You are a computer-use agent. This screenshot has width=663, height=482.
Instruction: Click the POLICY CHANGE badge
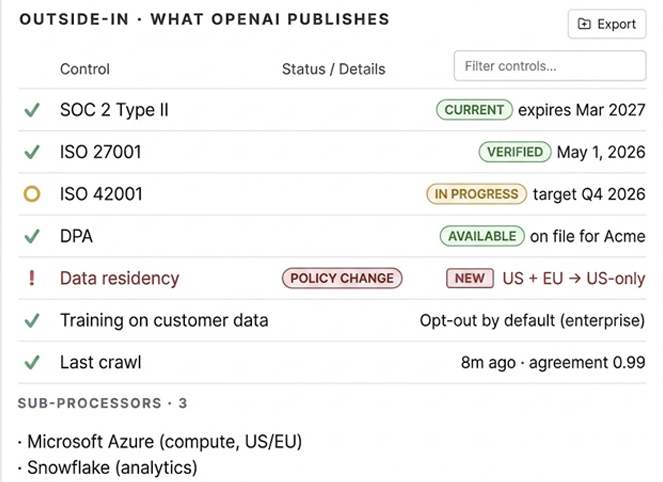342,278
